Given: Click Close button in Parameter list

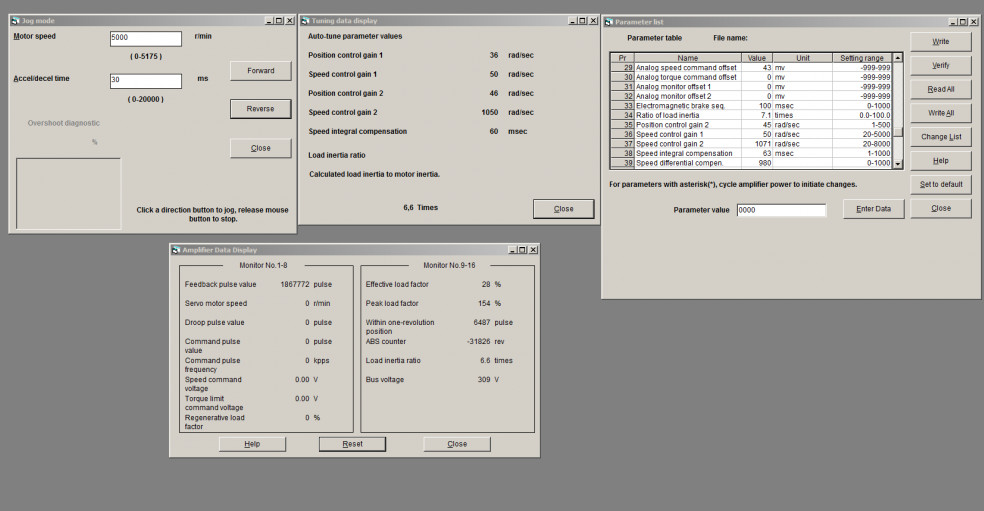Looking at the screenshot, I should click(x=941, y=208).
